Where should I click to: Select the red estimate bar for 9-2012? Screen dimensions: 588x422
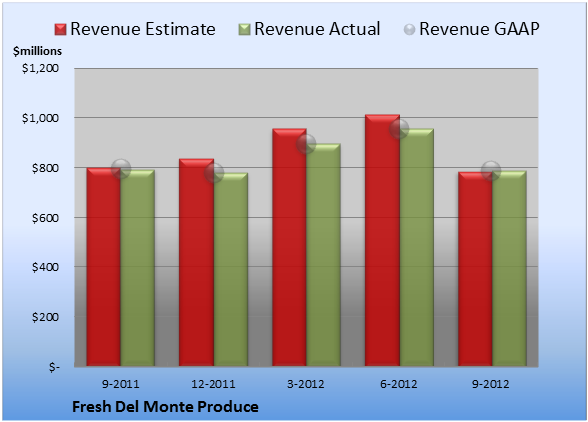click(x=475, y=269)
